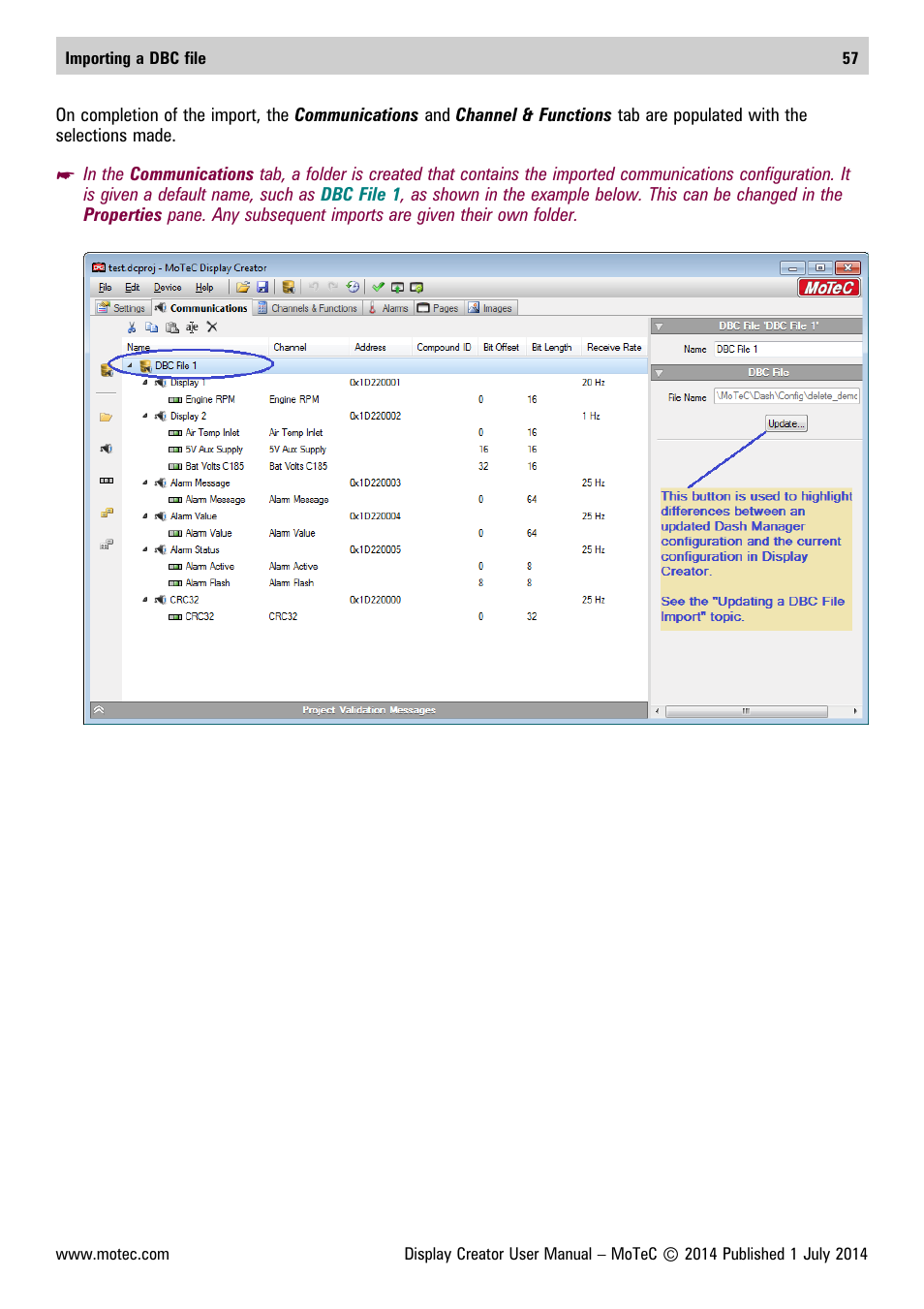
Task: Click properties pane horizontal scrollbar thumb
Action: pos(746,711)
